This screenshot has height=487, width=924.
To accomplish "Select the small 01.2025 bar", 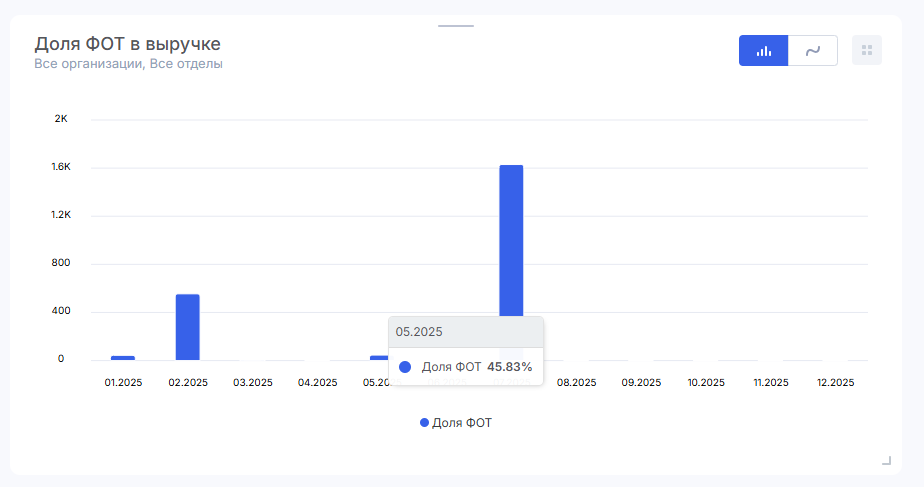I will tap(123, 357).
